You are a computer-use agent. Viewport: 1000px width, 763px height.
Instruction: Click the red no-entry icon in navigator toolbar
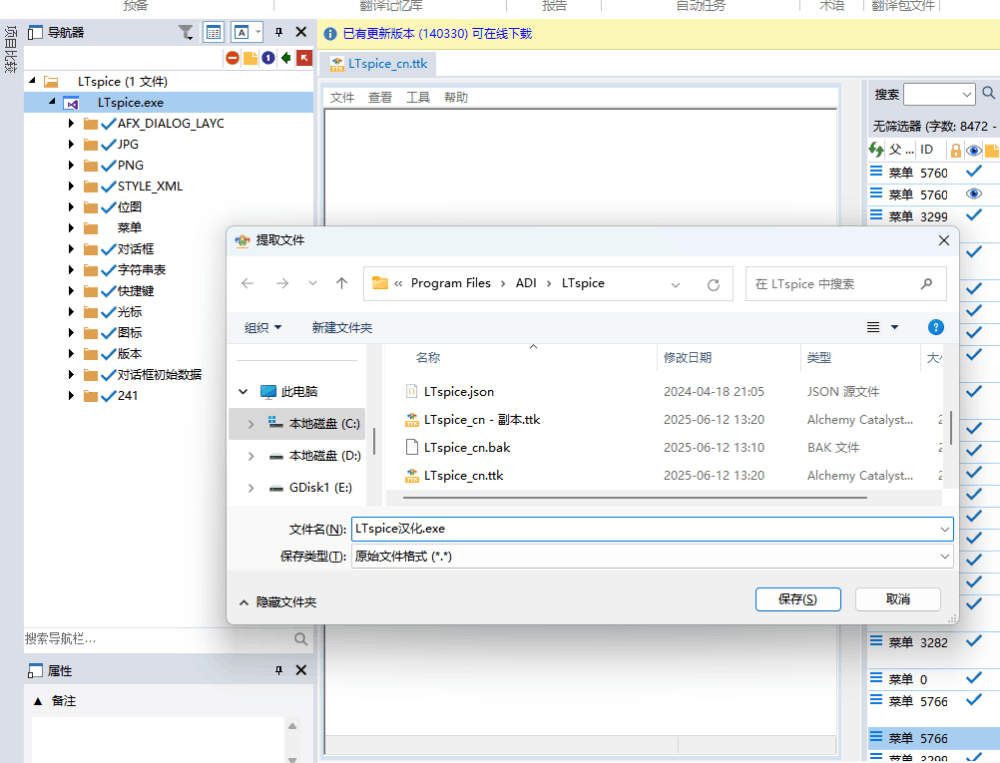(x=232, y=58)
